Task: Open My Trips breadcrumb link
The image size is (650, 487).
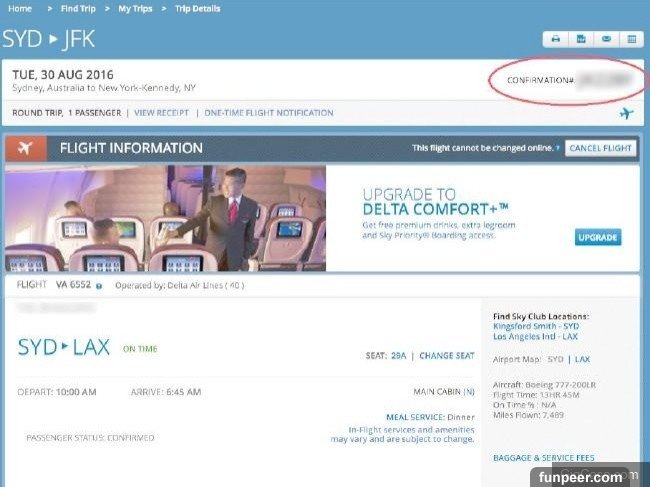Action: pyautogui.click(x=136, y=9)
